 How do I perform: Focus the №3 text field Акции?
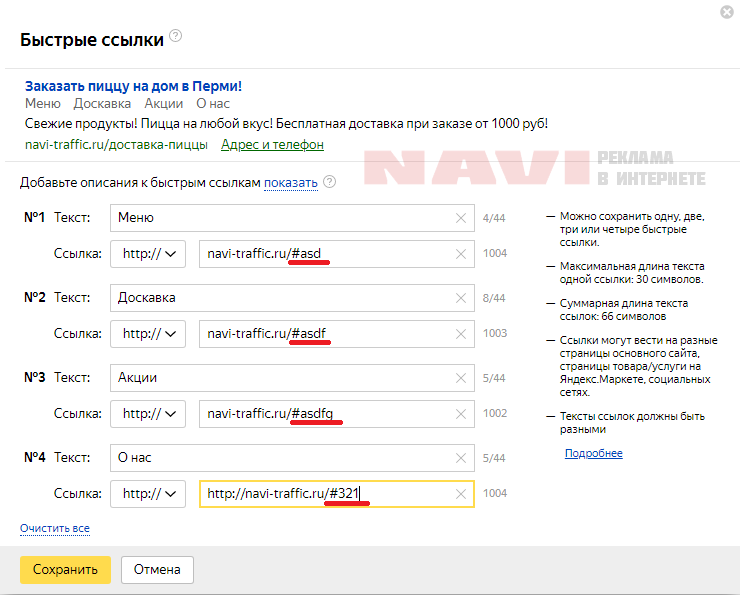click(292, 377)
